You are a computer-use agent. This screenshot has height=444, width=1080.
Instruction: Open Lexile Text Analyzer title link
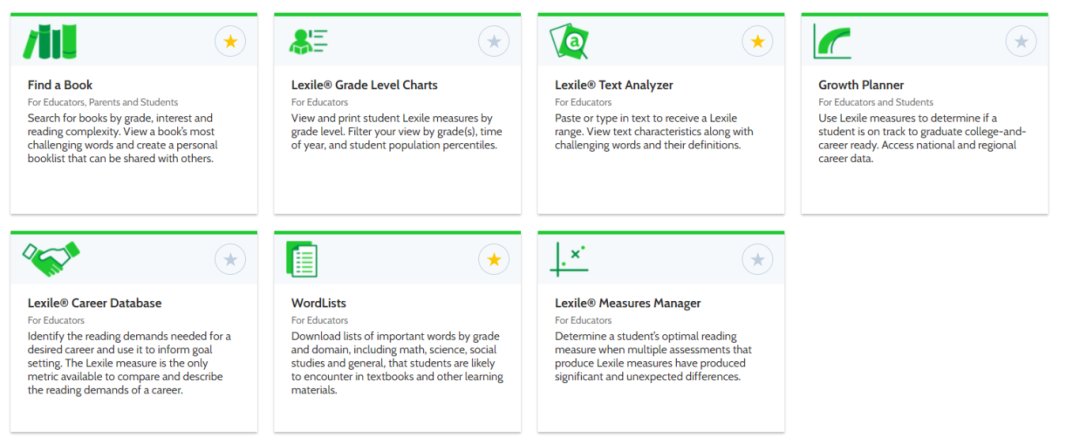pyautogui.click(x=614, y=85)
